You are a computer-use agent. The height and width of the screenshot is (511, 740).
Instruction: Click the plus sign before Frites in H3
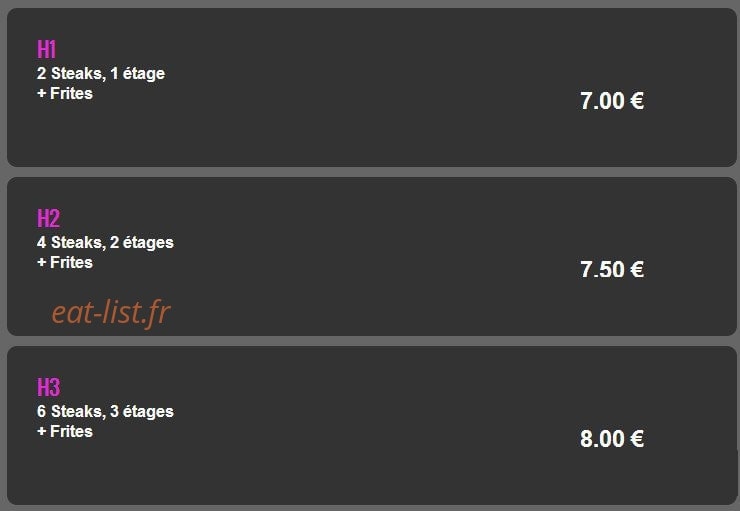pos(42,431)
